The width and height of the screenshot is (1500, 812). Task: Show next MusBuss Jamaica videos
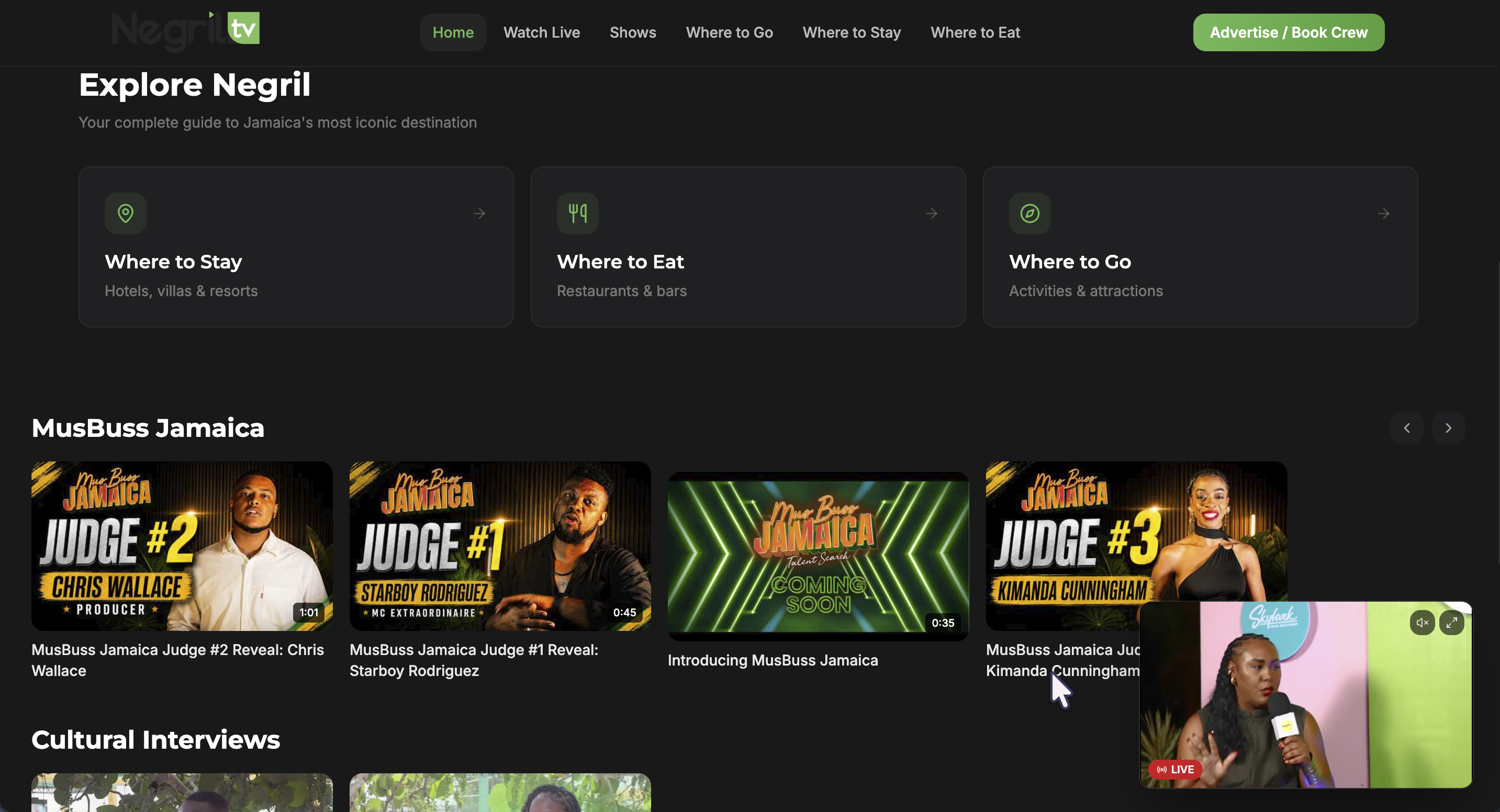[x=1448, y=428]
